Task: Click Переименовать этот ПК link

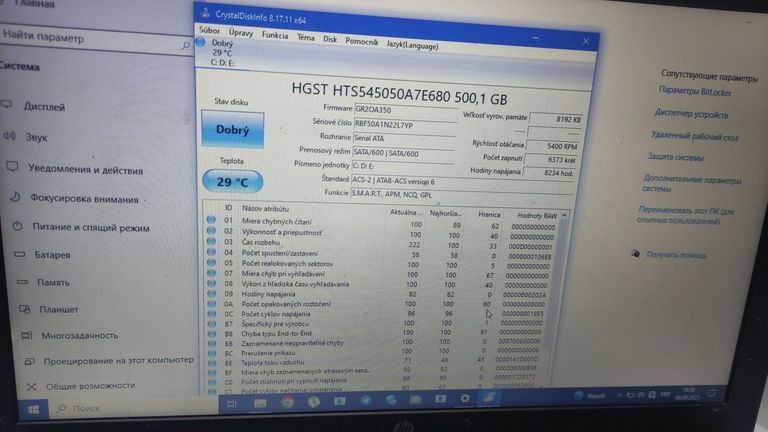Action: 685,215
